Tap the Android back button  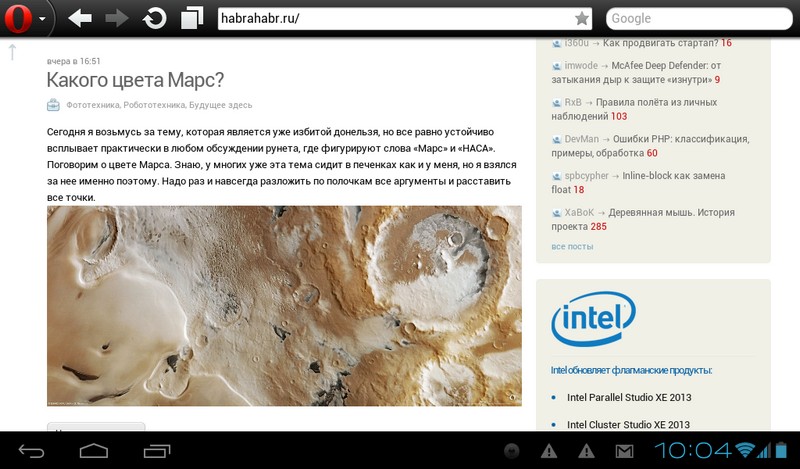(x=32, y=451)
